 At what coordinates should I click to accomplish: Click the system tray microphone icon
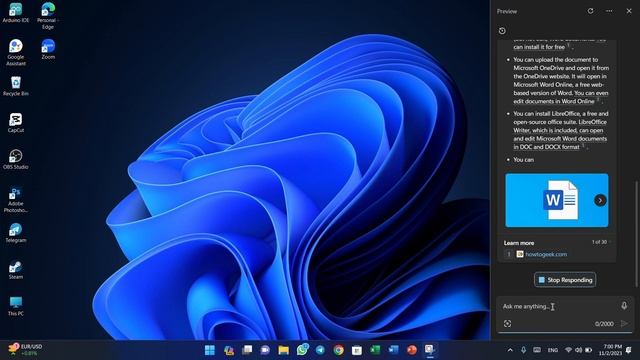(523, 350)
